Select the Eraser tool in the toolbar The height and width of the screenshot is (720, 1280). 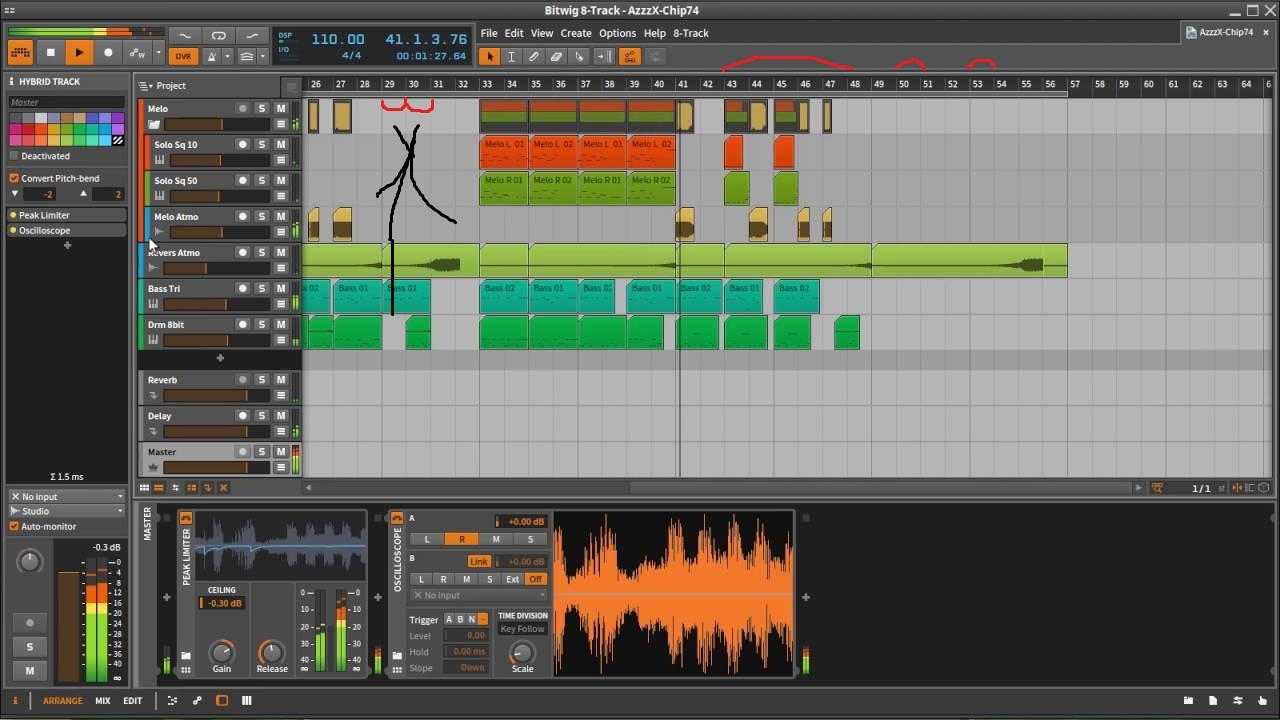point(556,56)
